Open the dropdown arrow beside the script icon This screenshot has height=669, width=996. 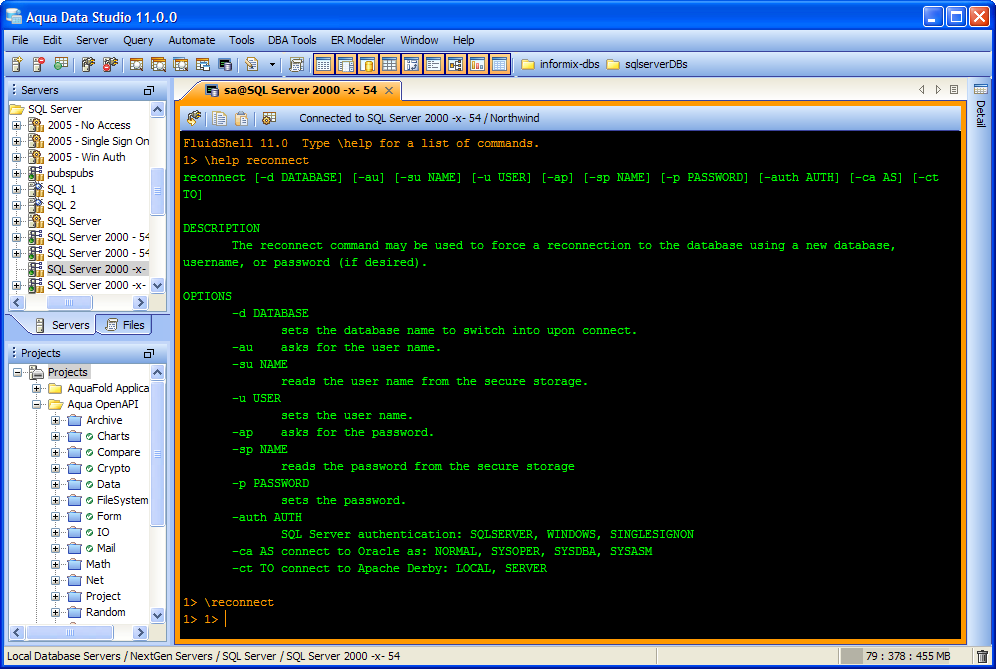click(273, 64)
